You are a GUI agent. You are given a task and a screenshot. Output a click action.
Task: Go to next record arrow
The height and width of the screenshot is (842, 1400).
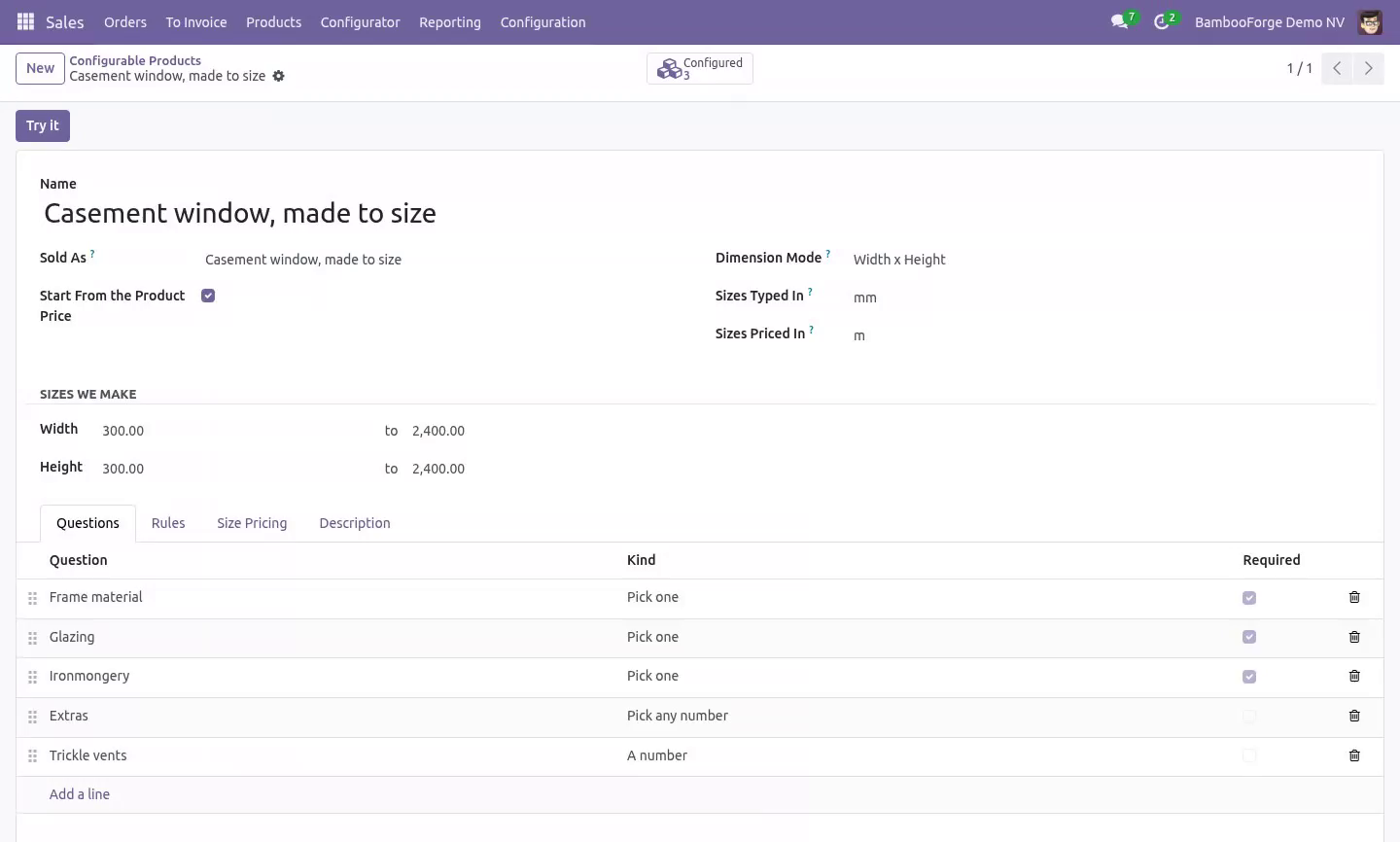1368,68
